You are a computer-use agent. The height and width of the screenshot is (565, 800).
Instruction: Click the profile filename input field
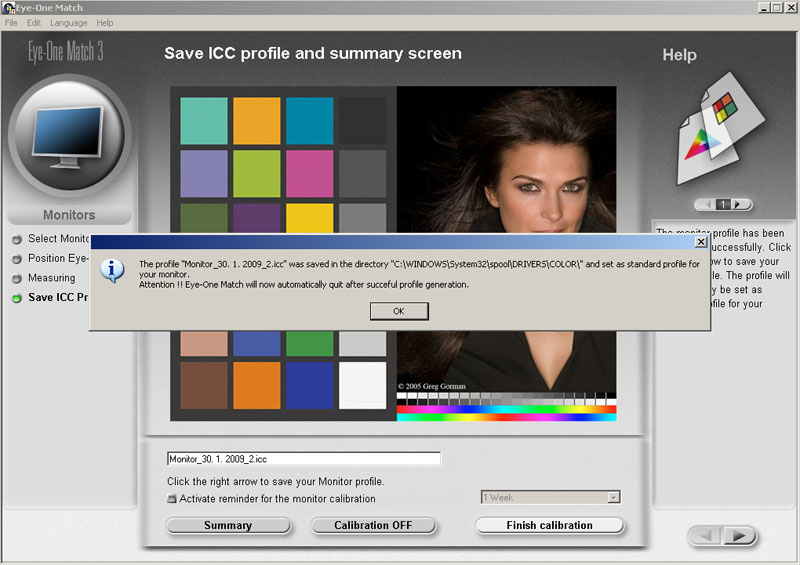pos(304,459)
